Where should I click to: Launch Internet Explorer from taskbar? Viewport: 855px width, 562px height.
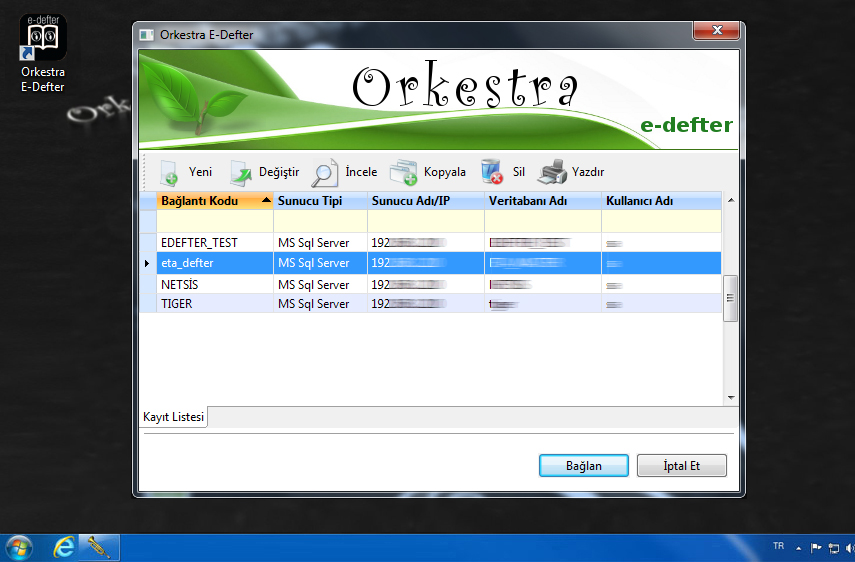[x=65, y=547]
